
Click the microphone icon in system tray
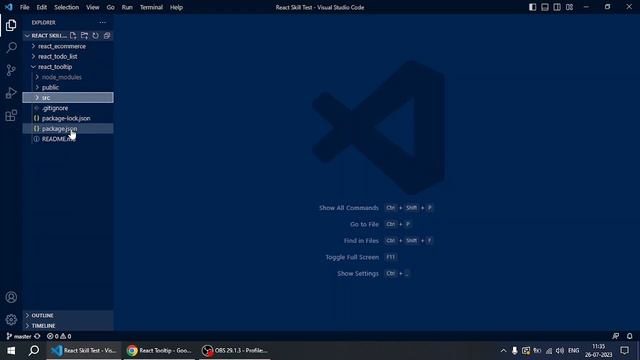pyautogui.click(x=515, y=351)
